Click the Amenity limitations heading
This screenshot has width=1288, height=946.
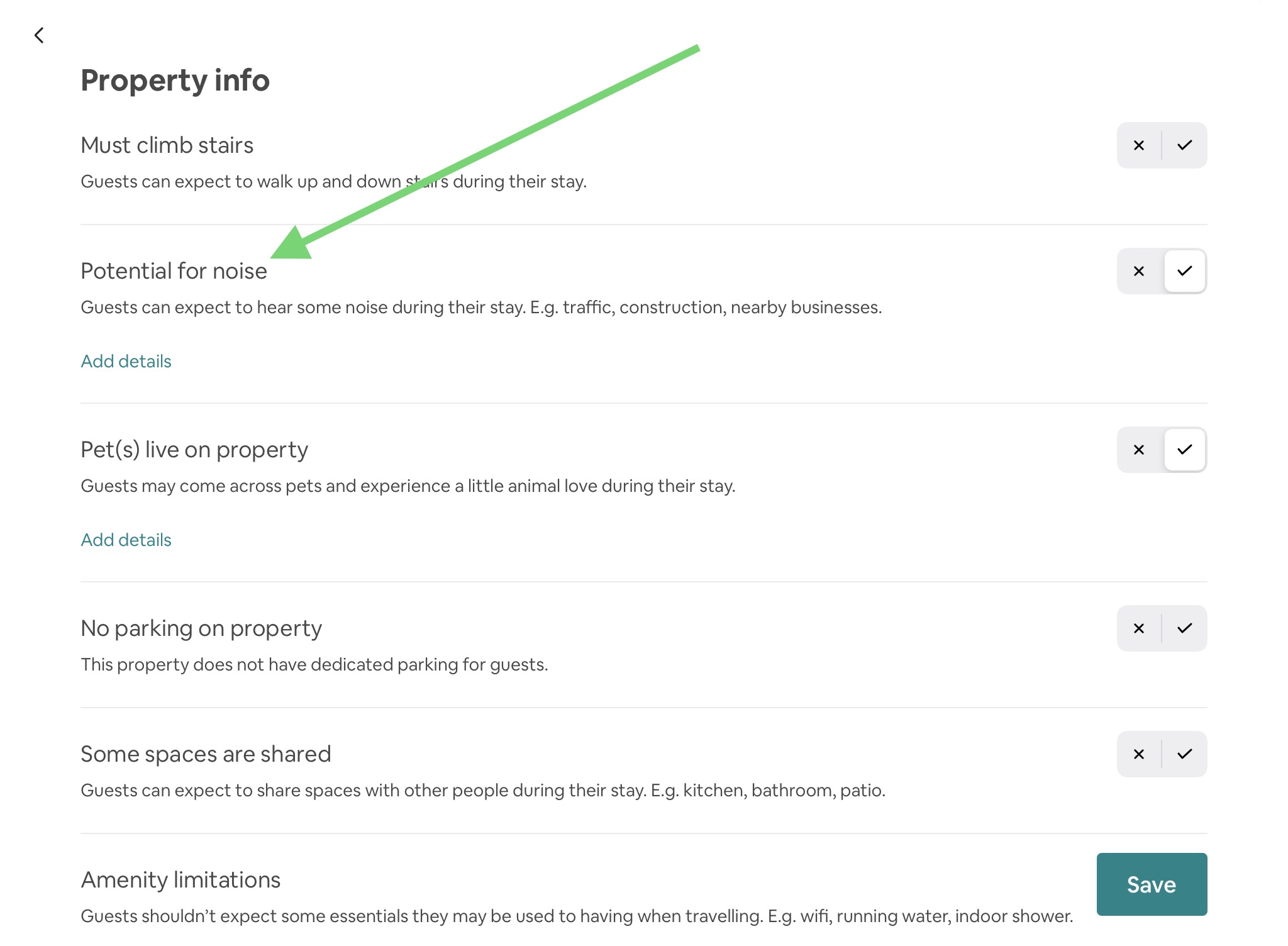coord(180,880)
